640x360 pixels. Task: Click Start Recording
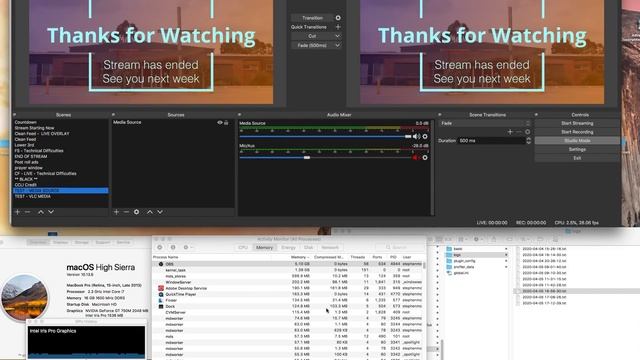pyautogui.click(x=577, y=132)
